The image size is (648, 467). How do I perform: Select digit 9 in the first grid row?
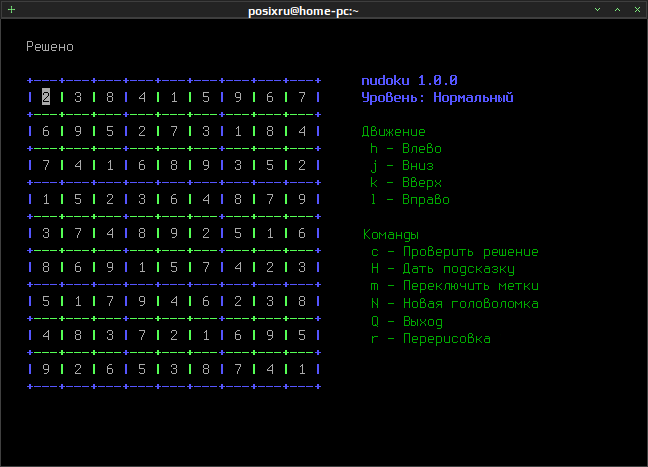238,97
